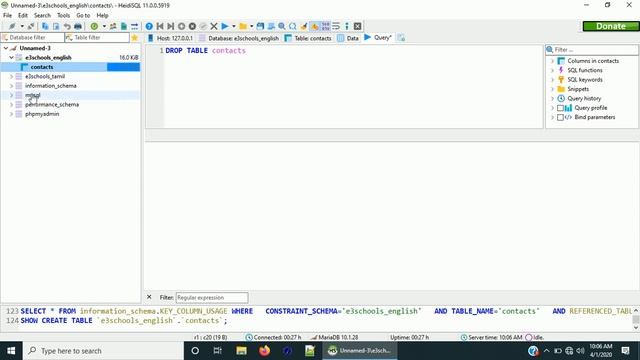Click the green Donate button

click(x=611, y=26)
